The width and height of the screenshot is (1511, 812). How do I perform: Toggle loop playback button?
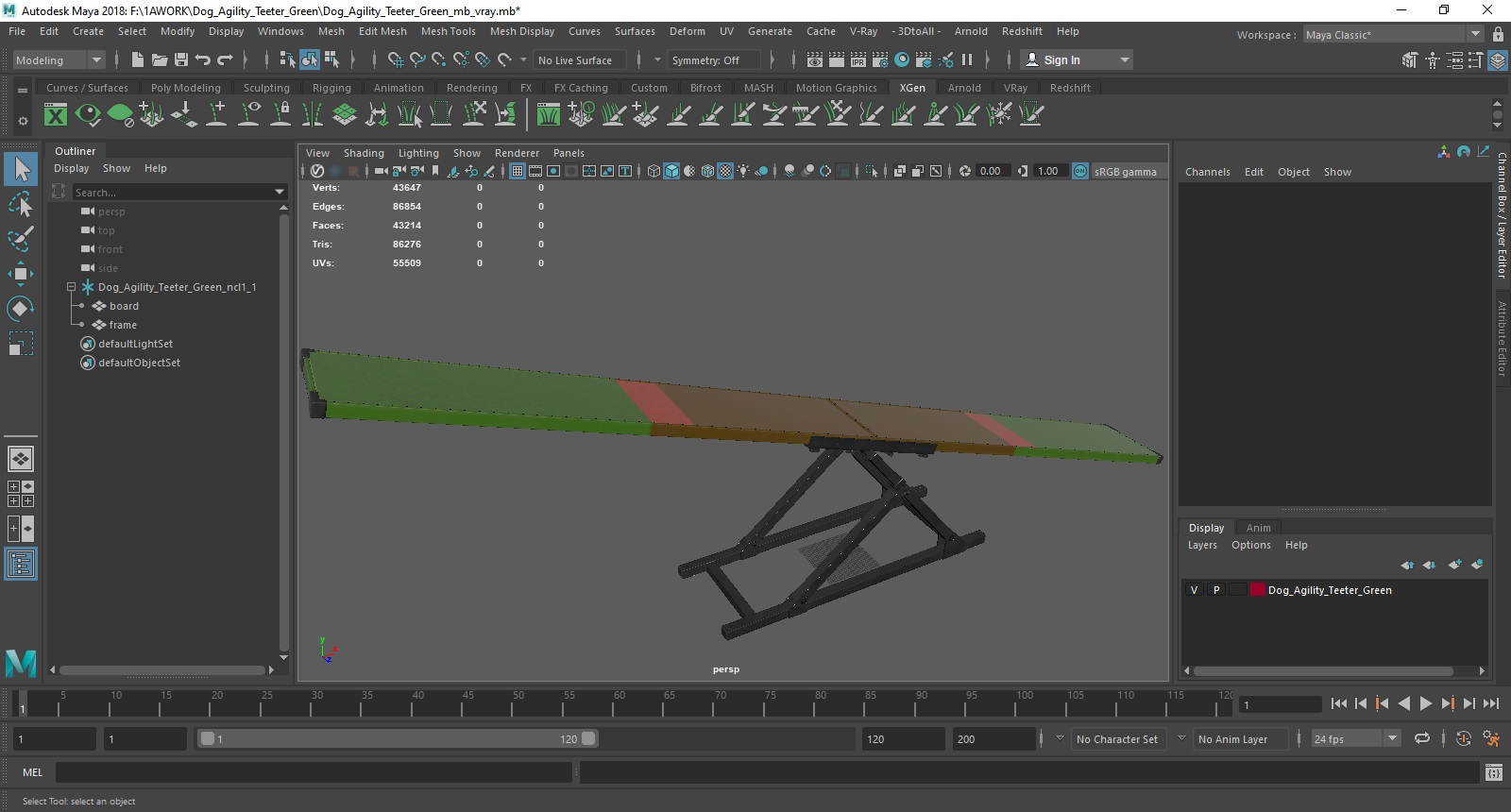coord(1422,739)
